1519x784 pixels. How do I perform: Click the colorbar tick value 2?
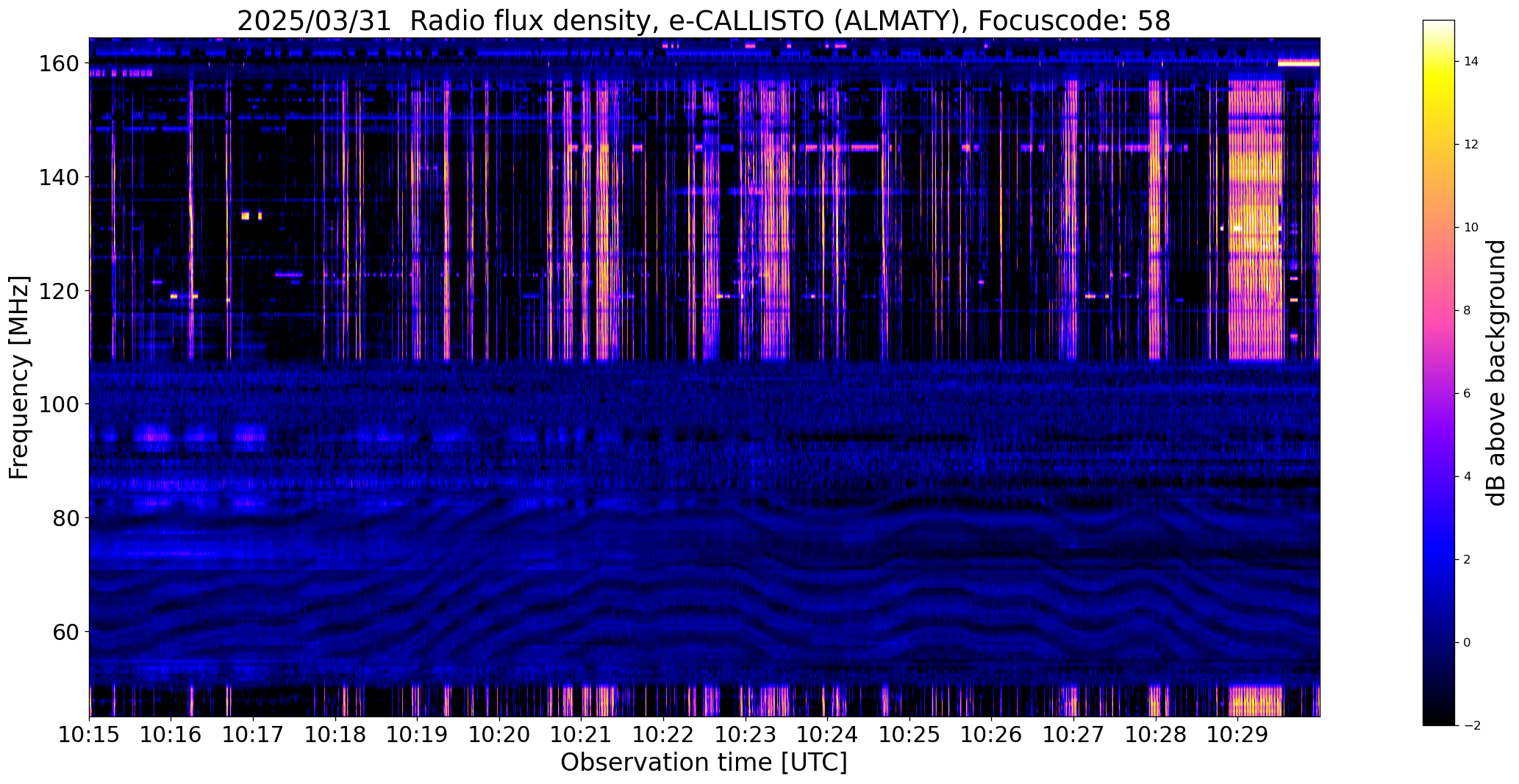click(1467, 560)
